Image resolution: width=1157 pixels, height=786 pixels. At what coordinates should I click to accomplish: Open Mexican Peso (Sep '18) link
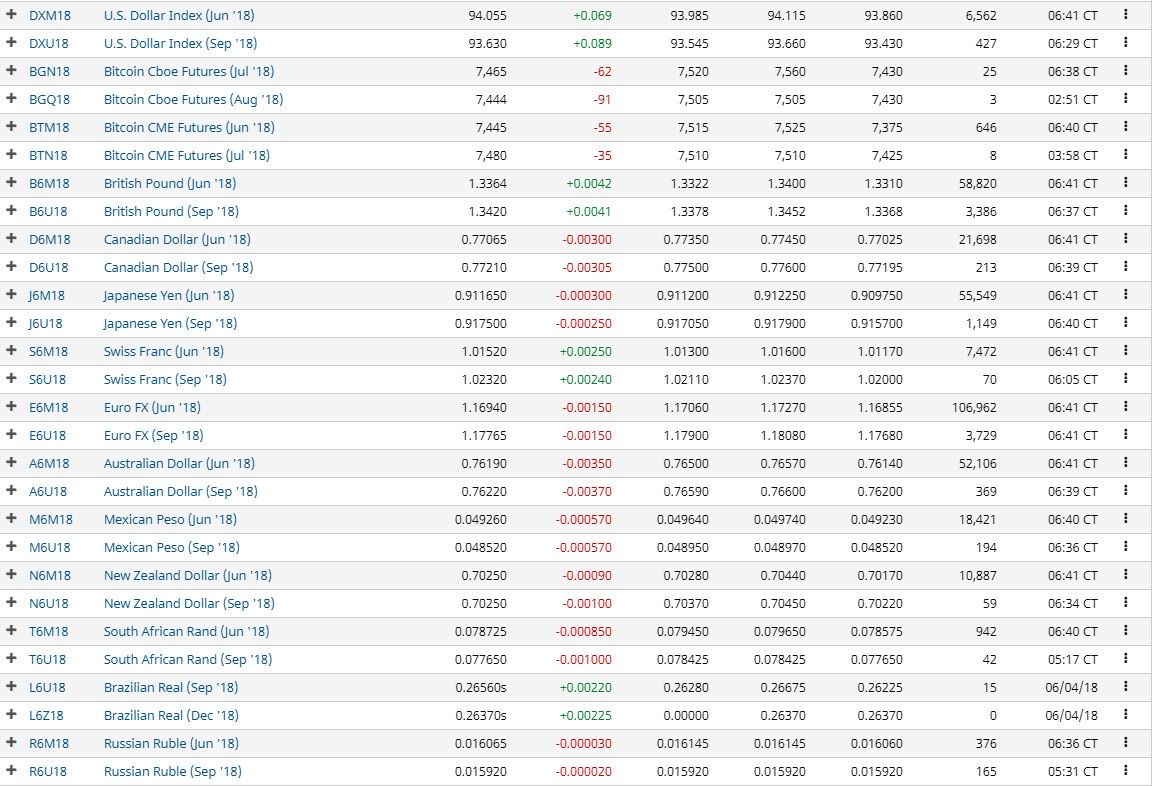pos(172,548)
